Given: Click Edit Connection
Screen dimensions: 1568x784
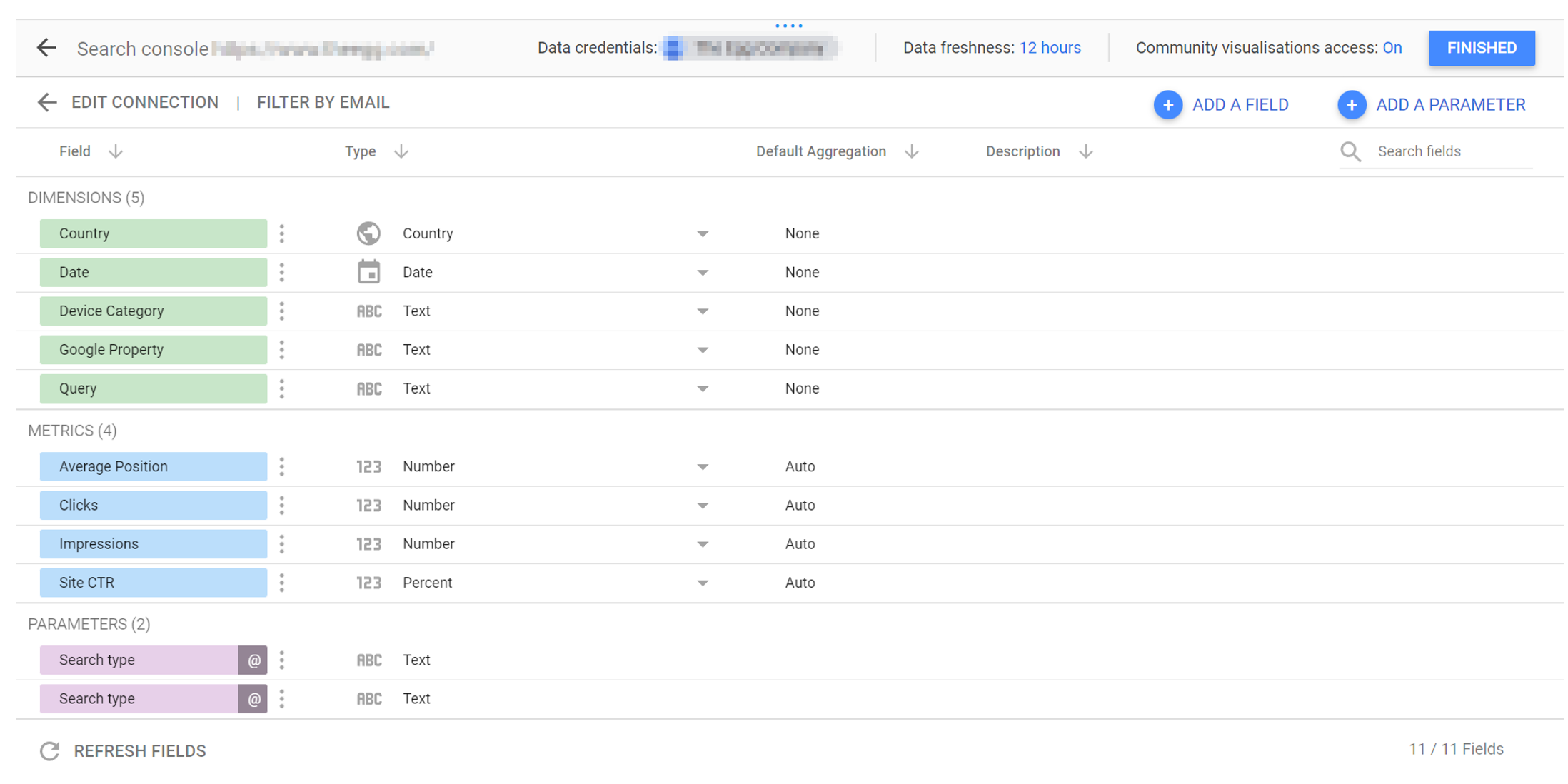Looking at the screenshot, I should [145, 102].
